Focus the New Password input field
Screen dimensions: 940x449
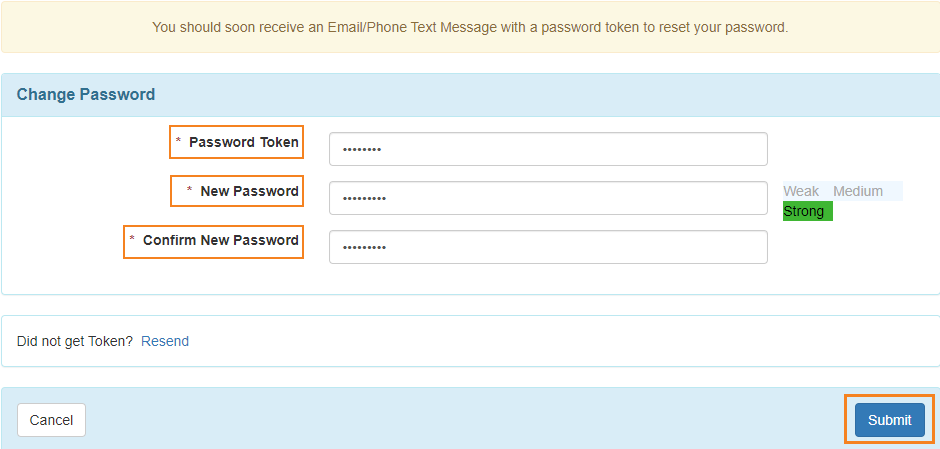[548, 198]
